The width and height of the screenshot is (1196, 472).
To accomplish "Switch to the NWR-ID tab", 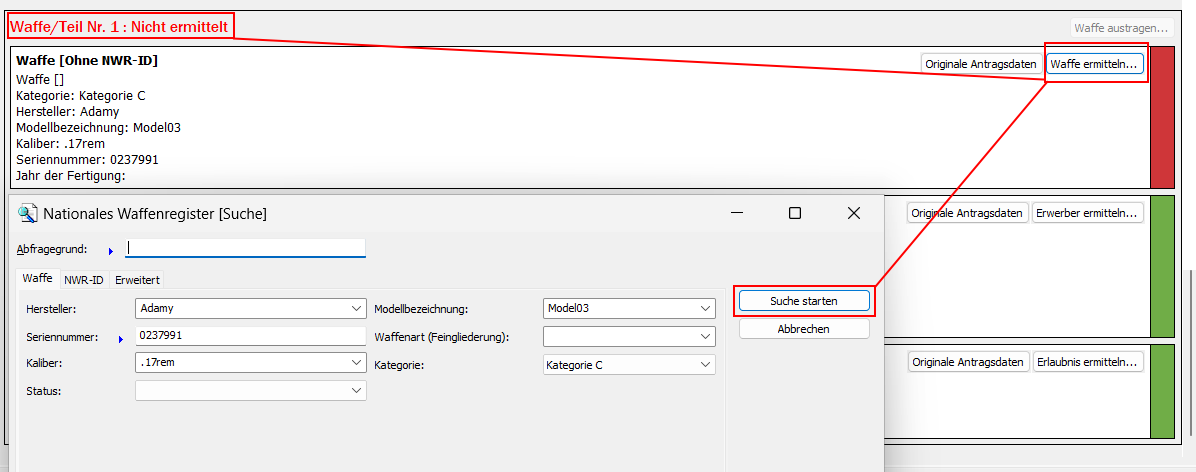I will tap(84, 280).
